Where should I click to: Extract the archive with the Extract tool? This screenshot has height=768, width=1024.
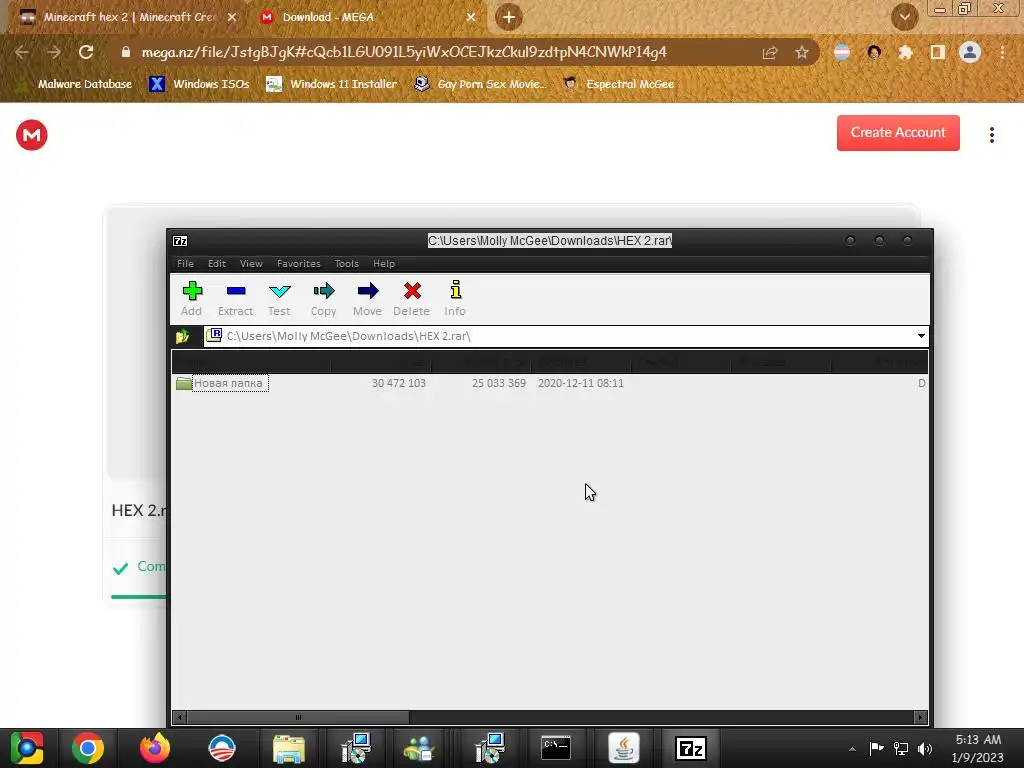235,298
